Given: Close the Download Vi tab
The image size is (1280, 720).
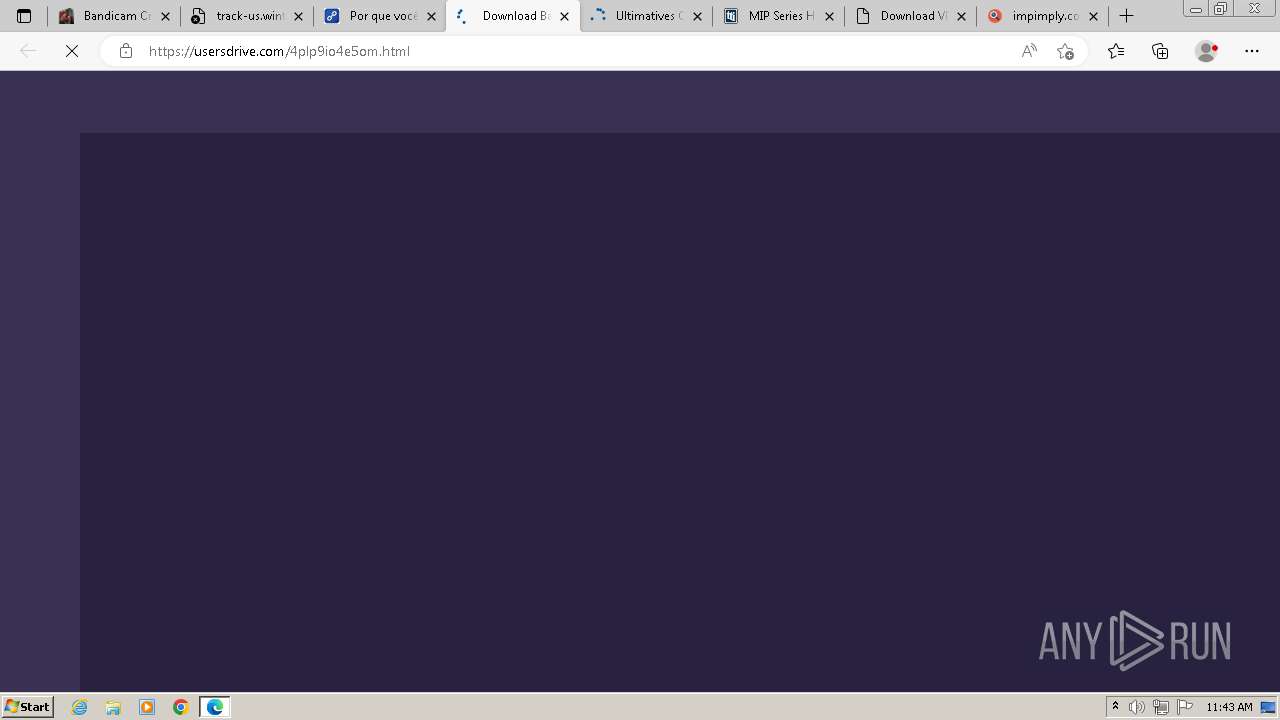Looking at the screenshot, I should pyautogui.click(x=962, y=16).
